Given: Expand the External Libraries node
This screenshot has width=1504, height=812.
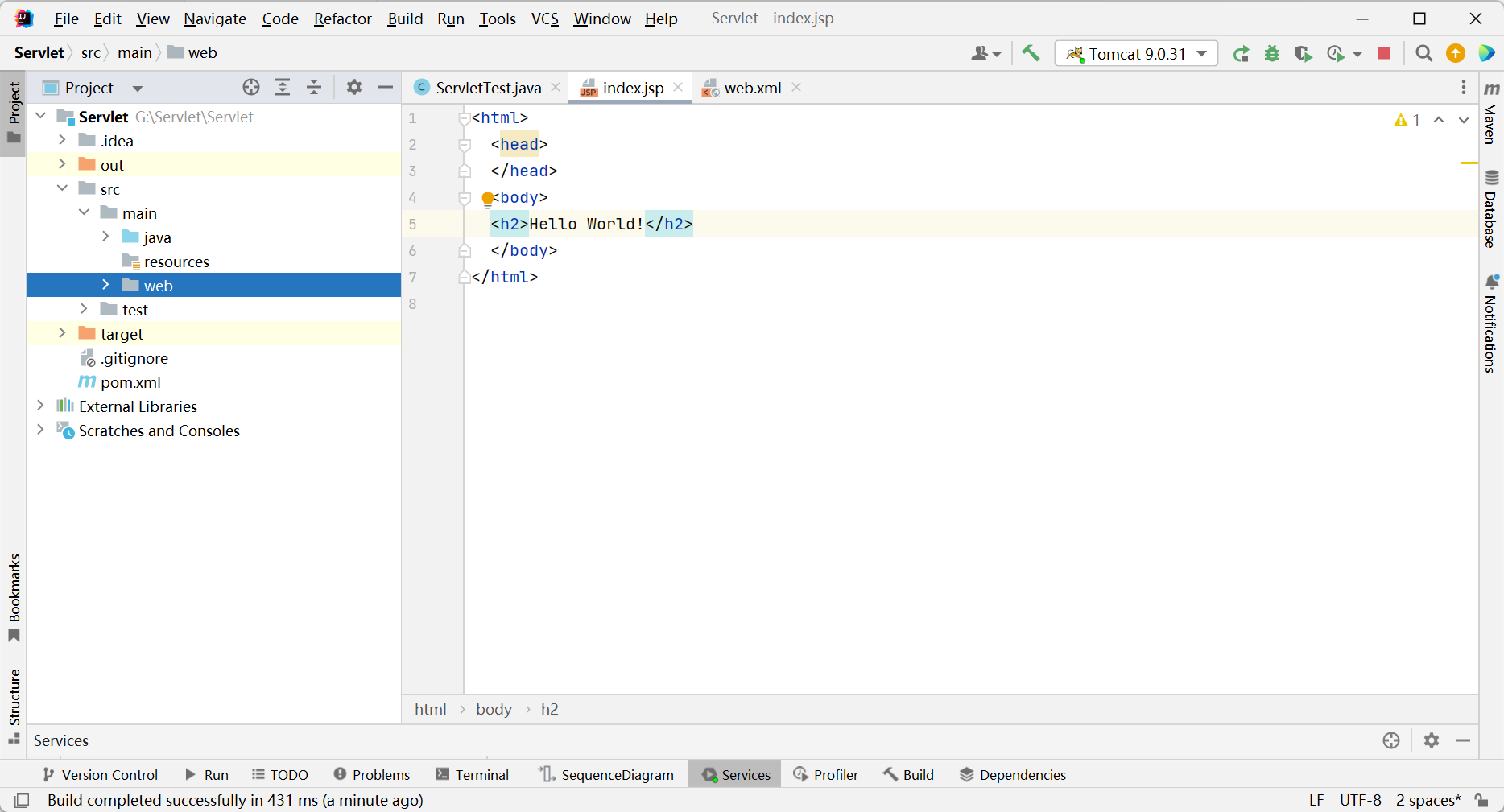Looking at the screenshot, I should coord(40,406).
